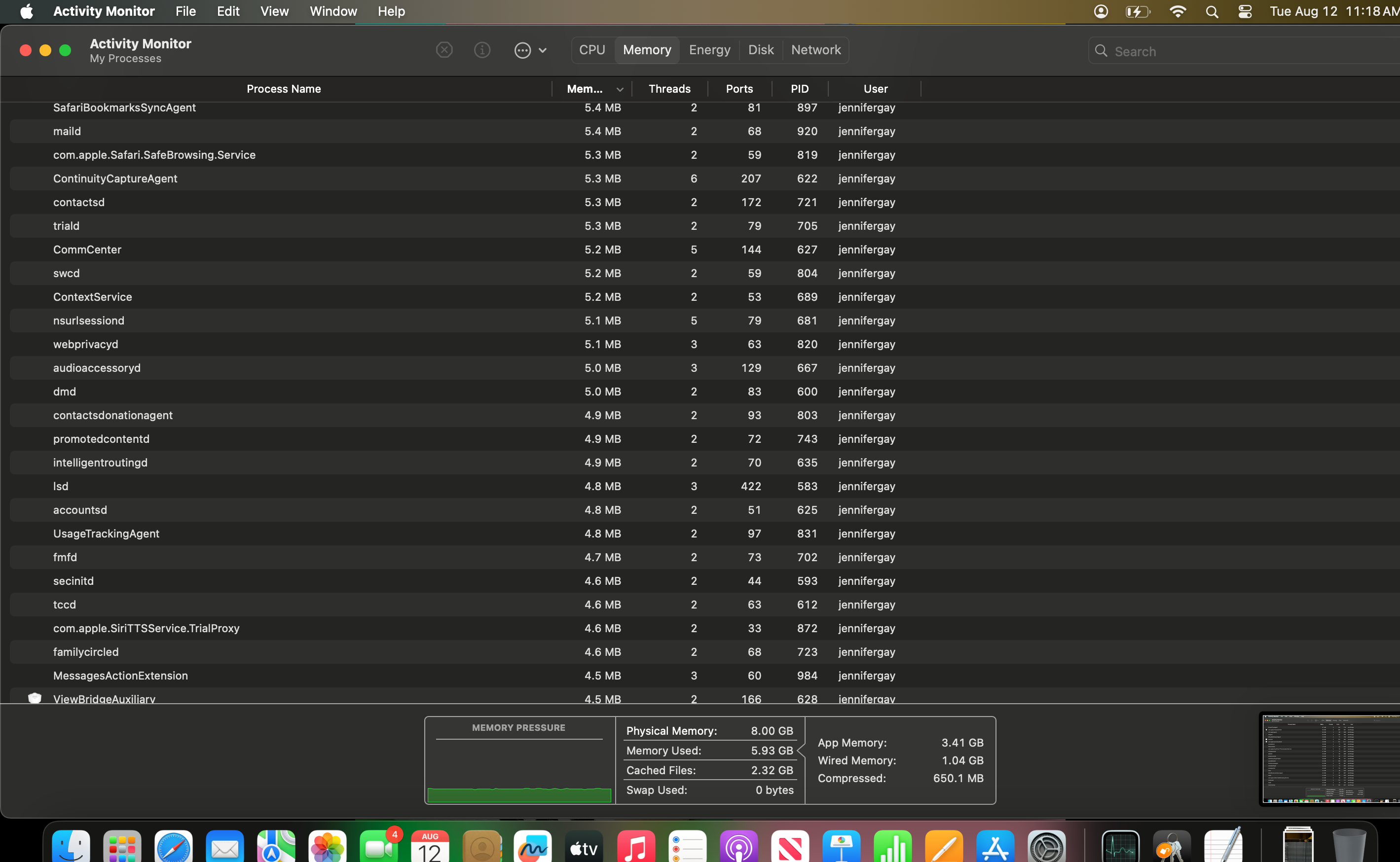Open the Window menu
Viewport: 1400px width, 862px height.
click(x=333, y=11)
